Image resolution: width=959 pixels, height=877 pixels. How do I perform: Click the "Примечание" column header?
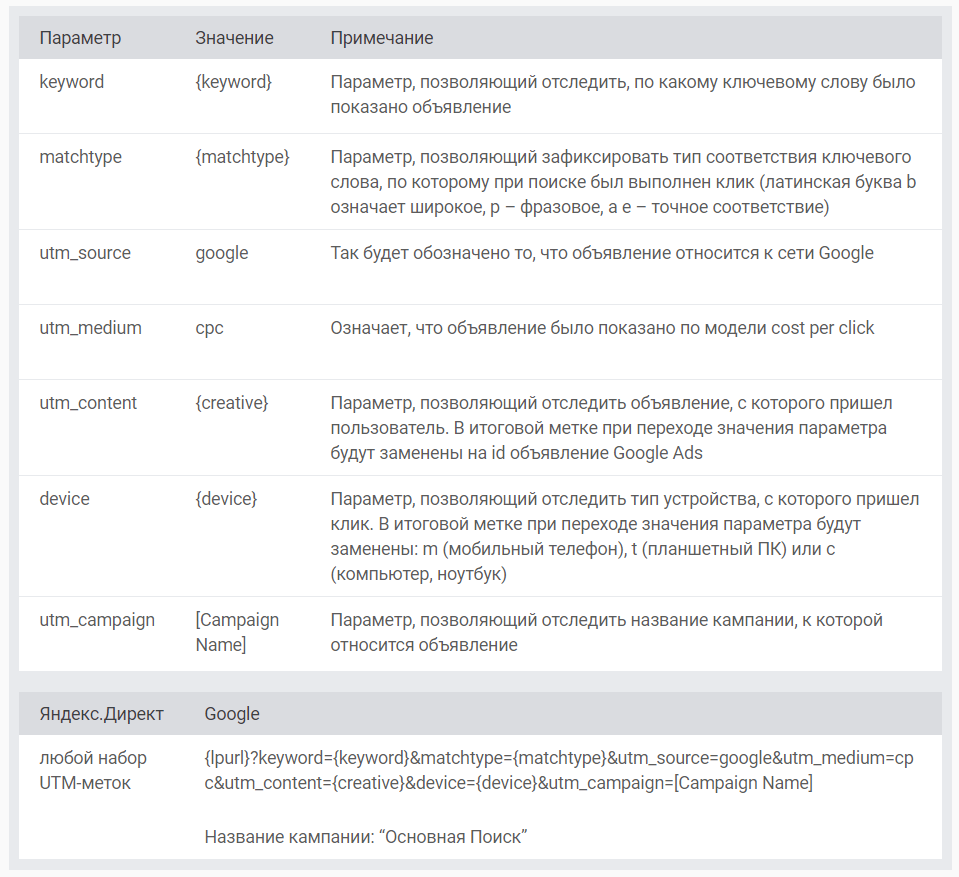click(382, 38)
